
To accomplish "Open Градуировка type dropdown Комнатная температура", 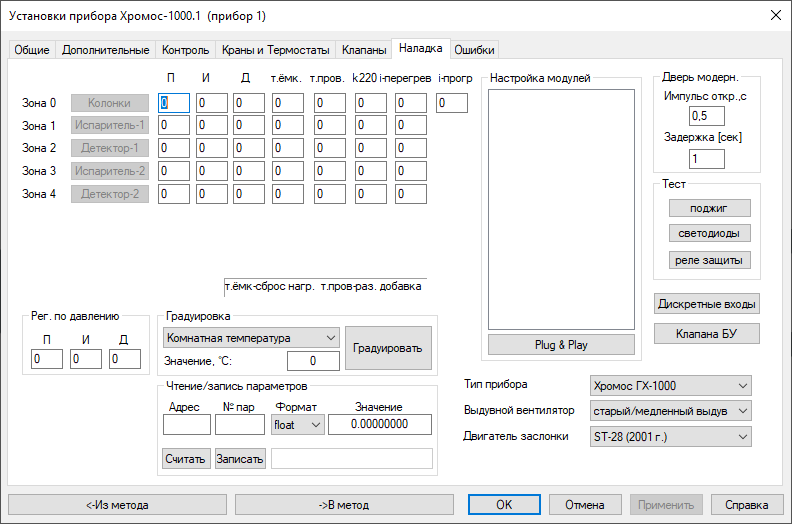I will pyautogui.click(x=251, y=338).
